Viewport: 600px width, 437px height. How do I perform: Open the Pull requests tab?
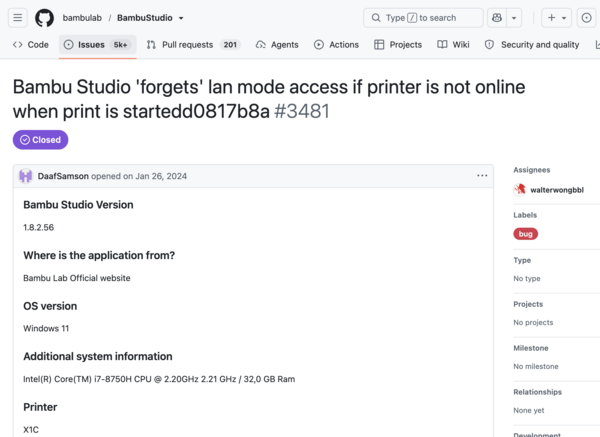pyautogui.click(x=193, y=45)
